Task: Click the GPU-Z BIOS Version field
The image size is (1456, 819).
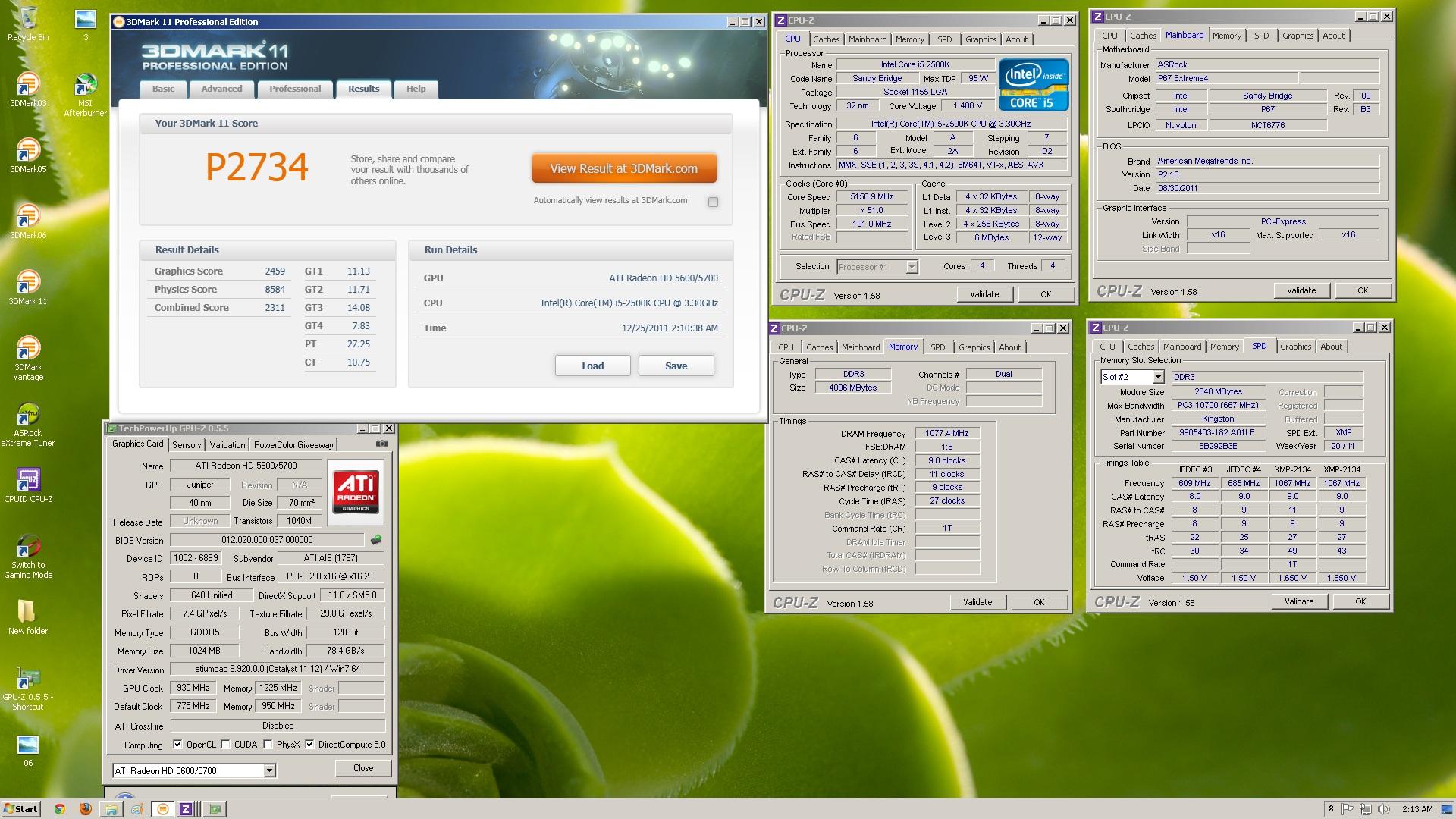Action: 267,540
